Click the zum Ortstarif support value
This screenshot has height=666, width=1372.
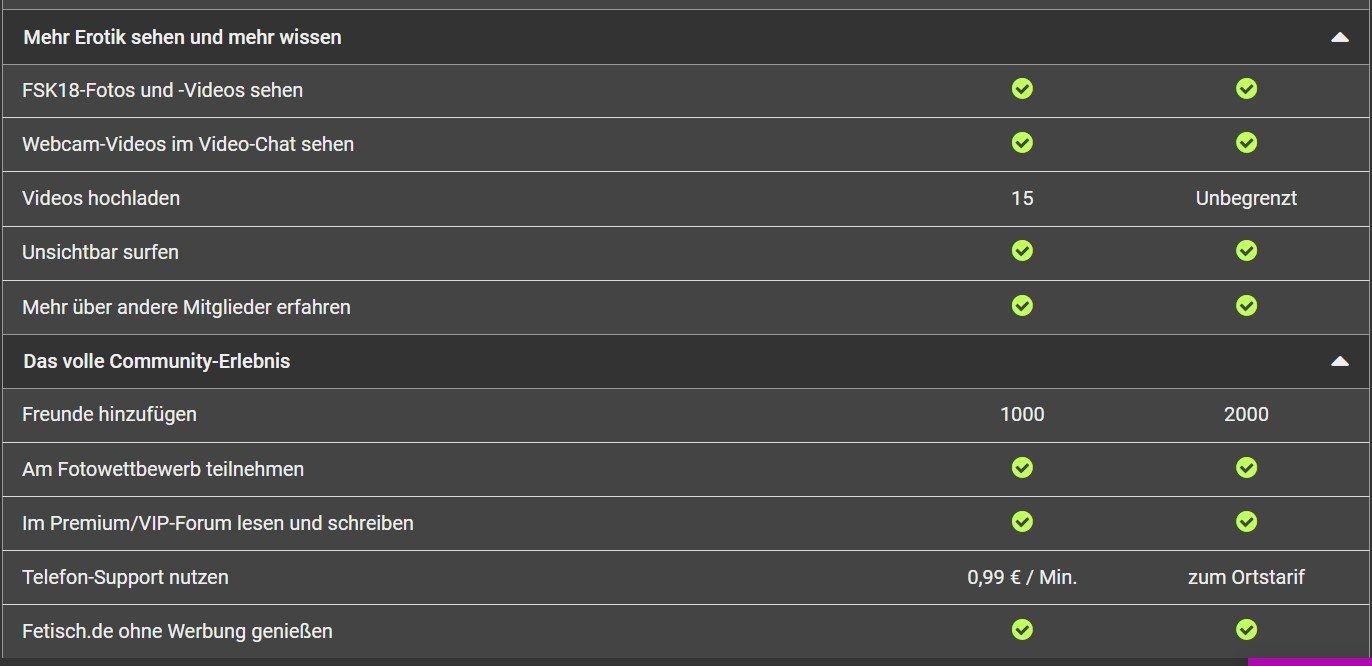point(1246,577)
